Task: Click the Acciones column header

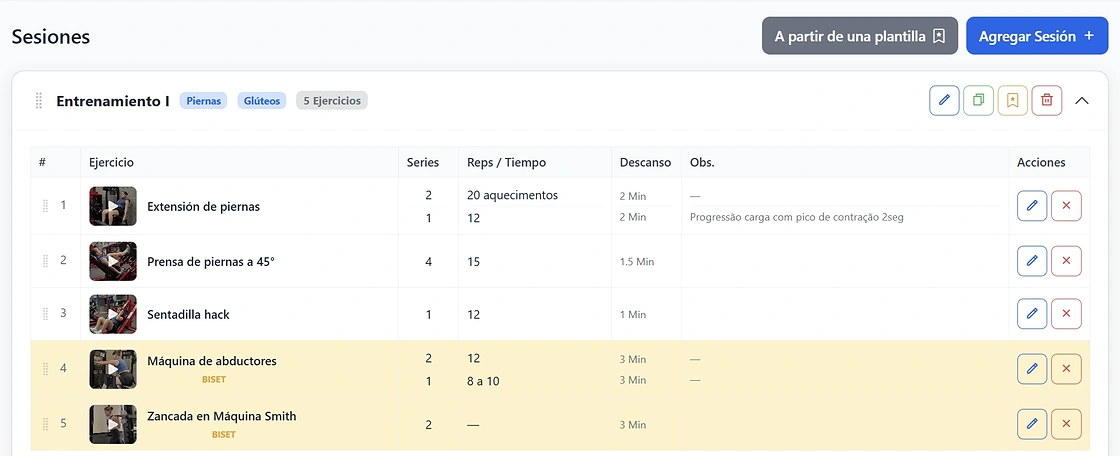Action: pos(1041,162)
